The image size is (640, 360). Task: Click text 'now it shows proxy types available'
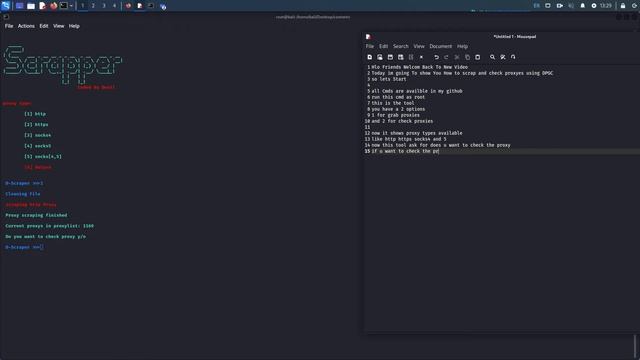pyautogui.click(x=417, y=133)
